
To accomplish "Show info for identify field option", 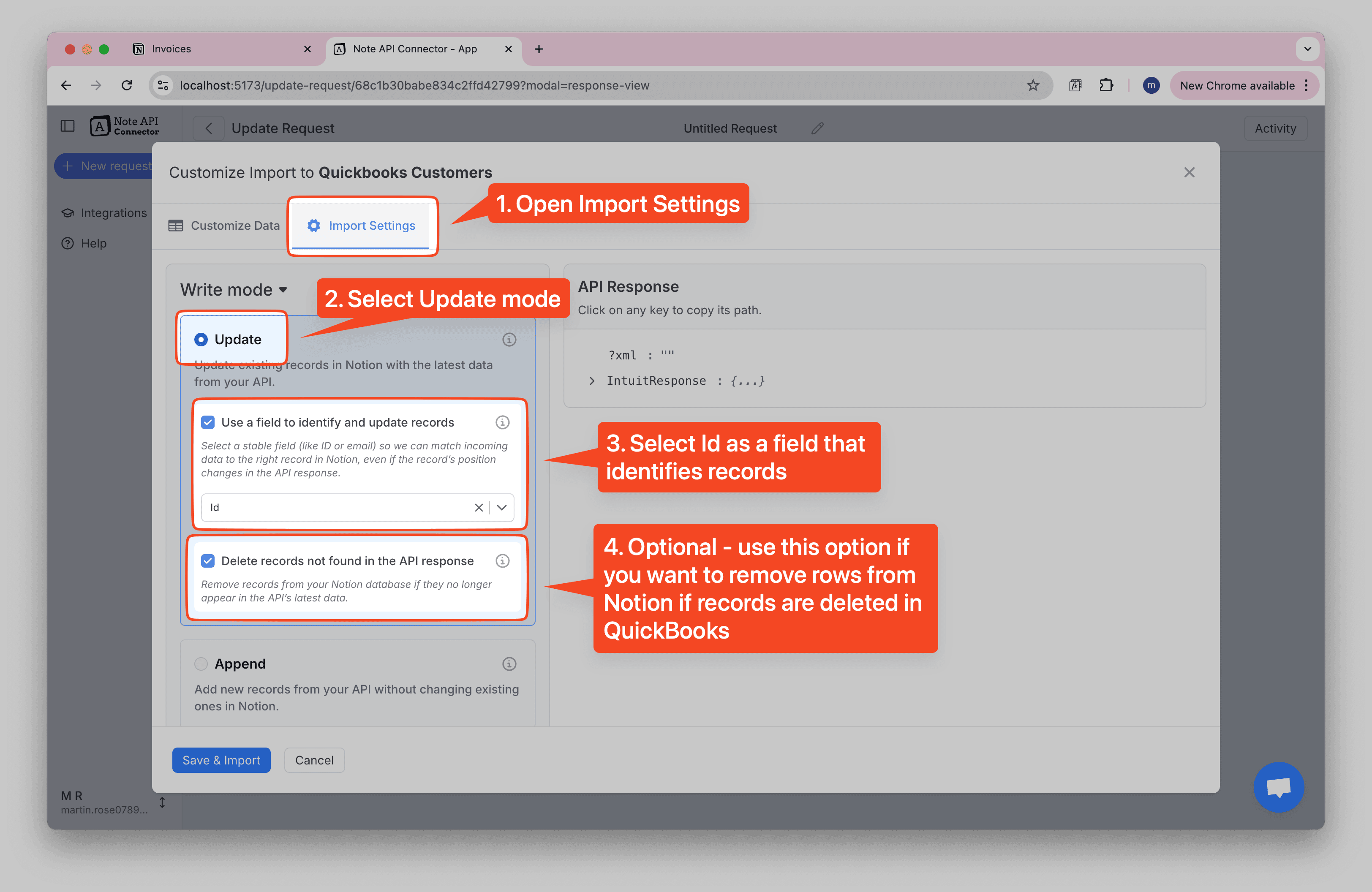I will point(502,422).
